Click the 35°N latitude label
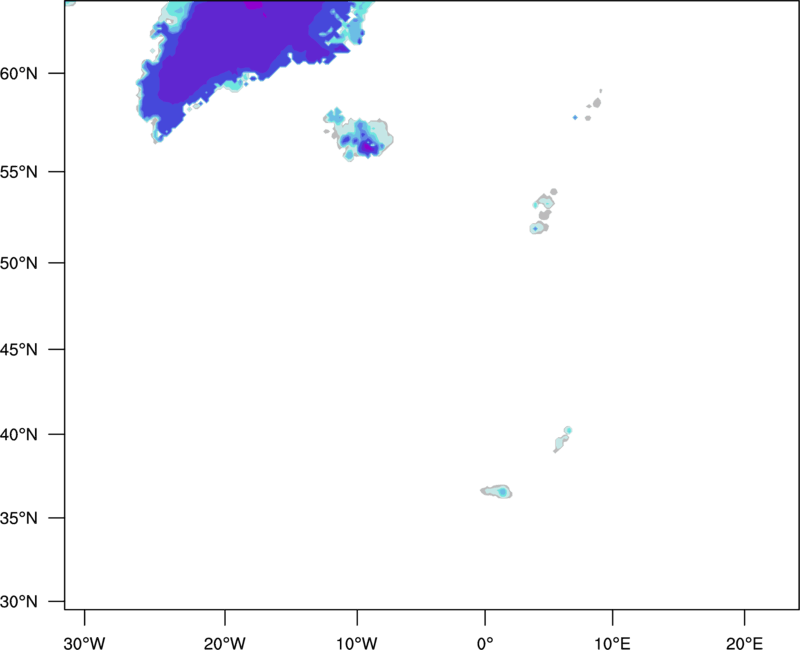Viewport: 800px width, 650px height. (40, 518)
